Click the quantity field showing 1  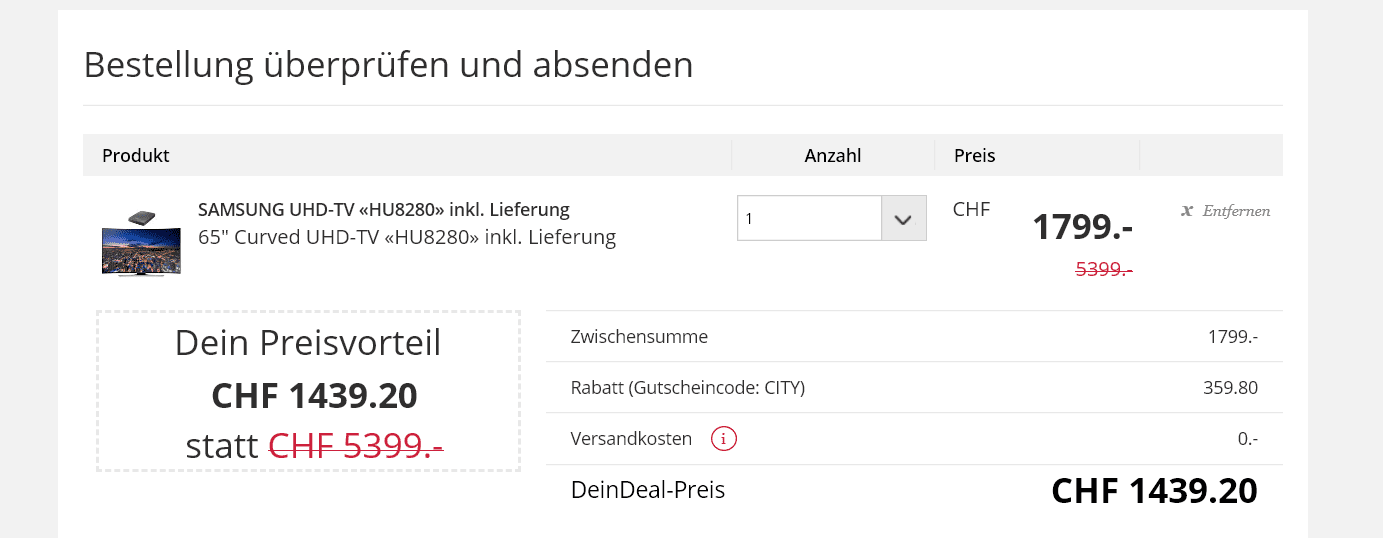tap(809, 219)
